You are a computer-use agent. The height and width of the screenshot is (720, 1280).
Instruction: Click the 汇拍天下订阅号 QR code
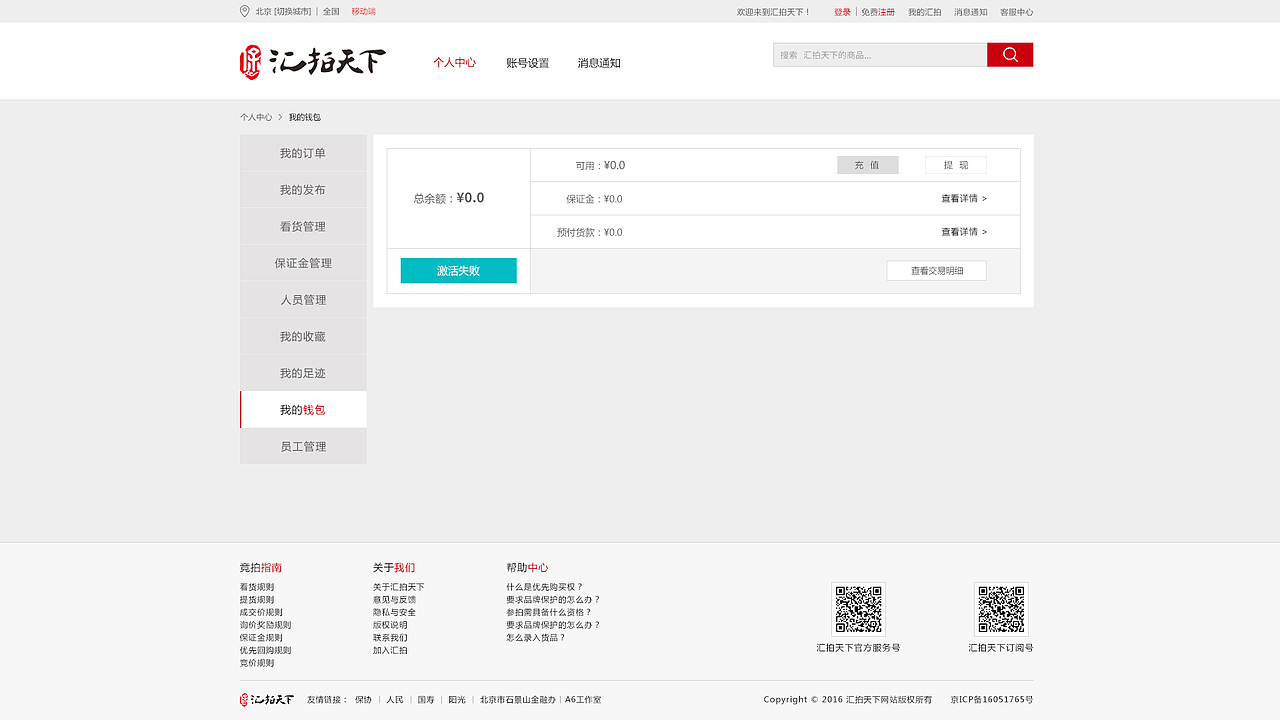1001,609
